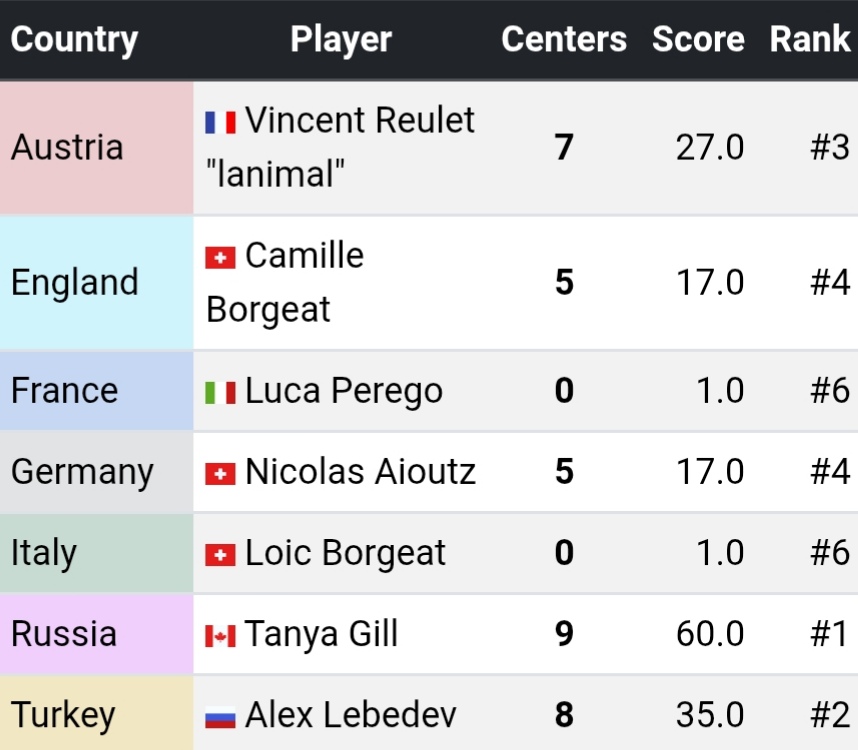The image size is (858, 750).
Task: Select the Luca Perego player name
Action: (344, 391)
